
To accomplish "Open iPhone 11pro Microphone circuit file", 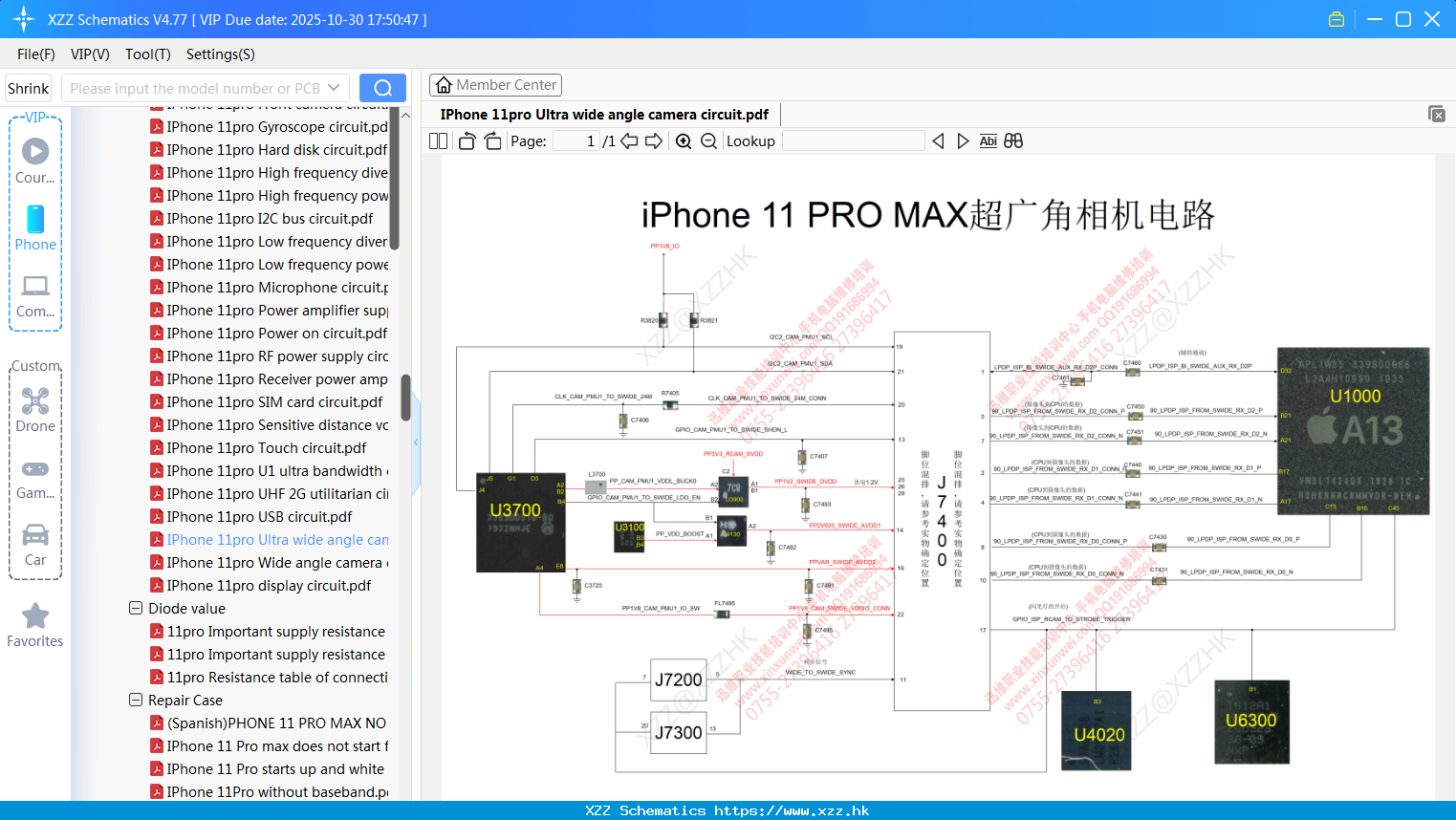I will (x=270, y=287).
